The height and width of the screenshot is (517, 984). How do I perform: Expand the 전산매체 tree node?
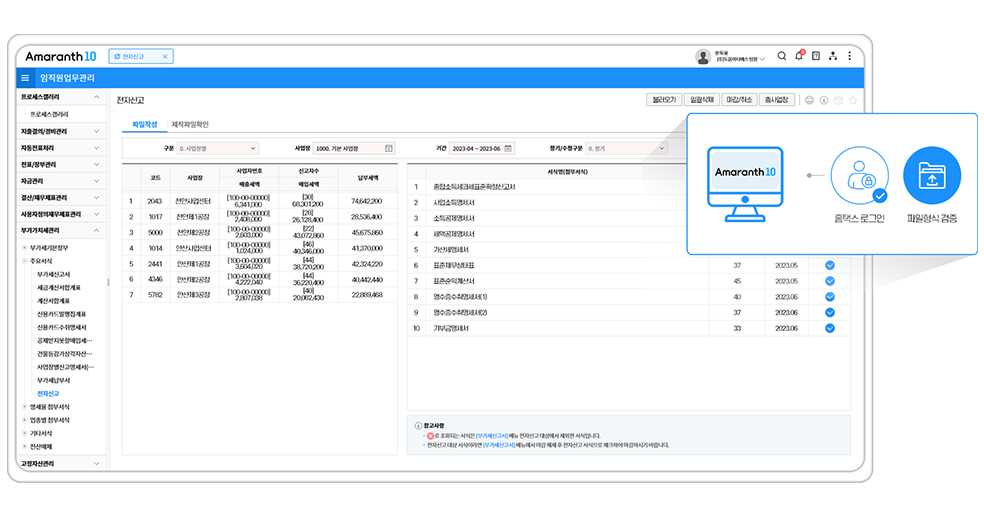(x=24, y=447)
